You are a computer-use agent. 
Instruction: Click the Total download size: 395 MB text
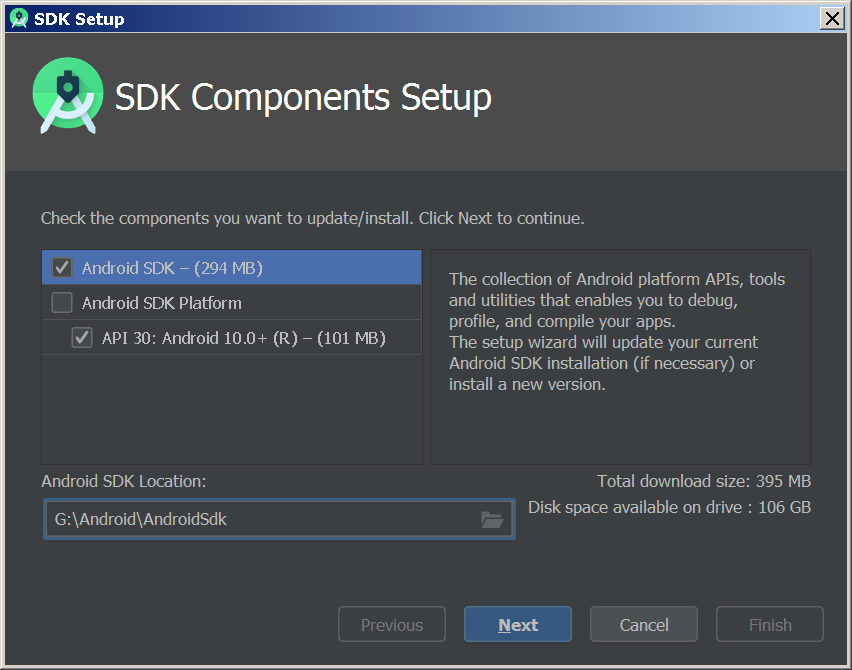704,481
